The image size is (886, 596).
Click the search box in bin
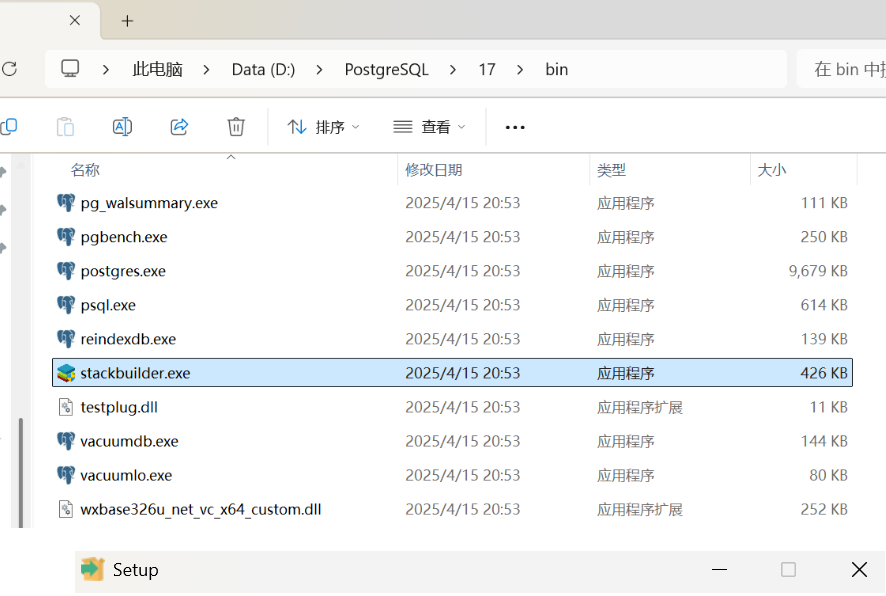pyautogui.click(x=845, y=69)
